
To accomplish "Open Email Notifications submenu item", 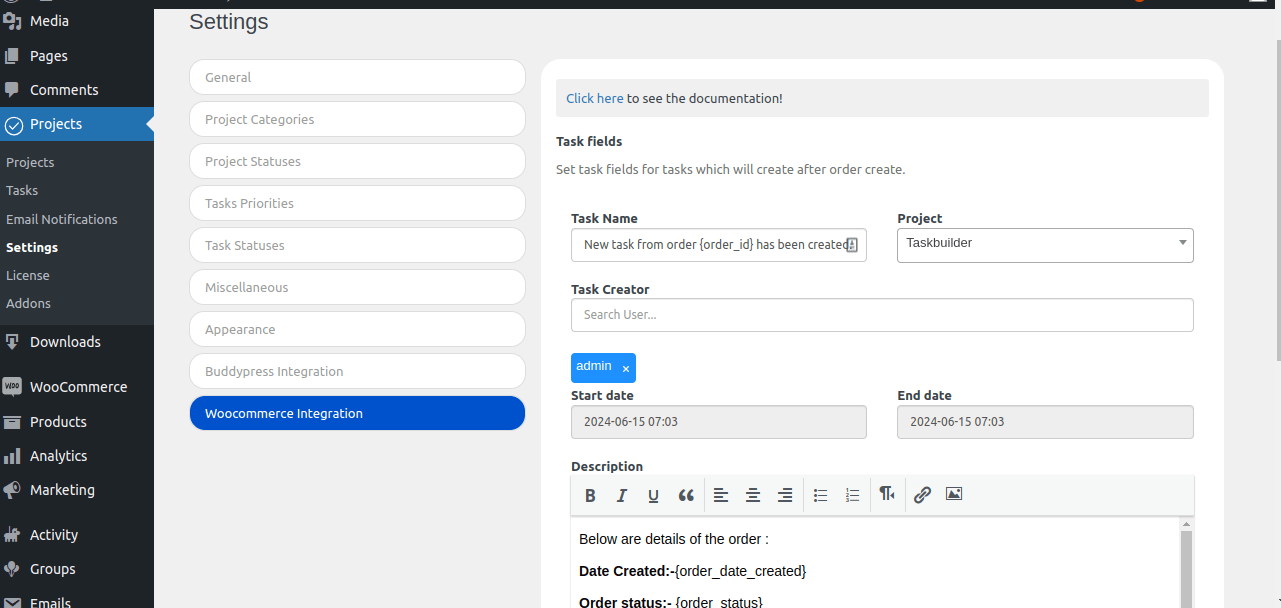I will click(x=62, y=219).
